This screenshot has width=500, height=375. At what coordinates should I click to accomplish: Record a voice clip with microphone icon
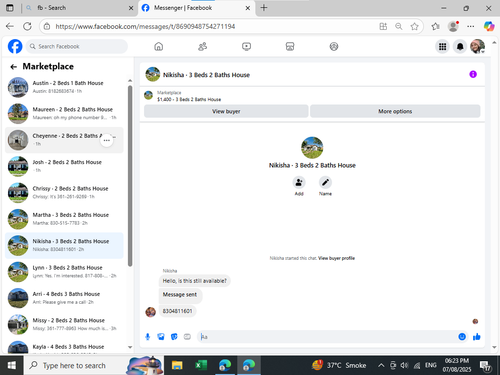click(148, 337)
